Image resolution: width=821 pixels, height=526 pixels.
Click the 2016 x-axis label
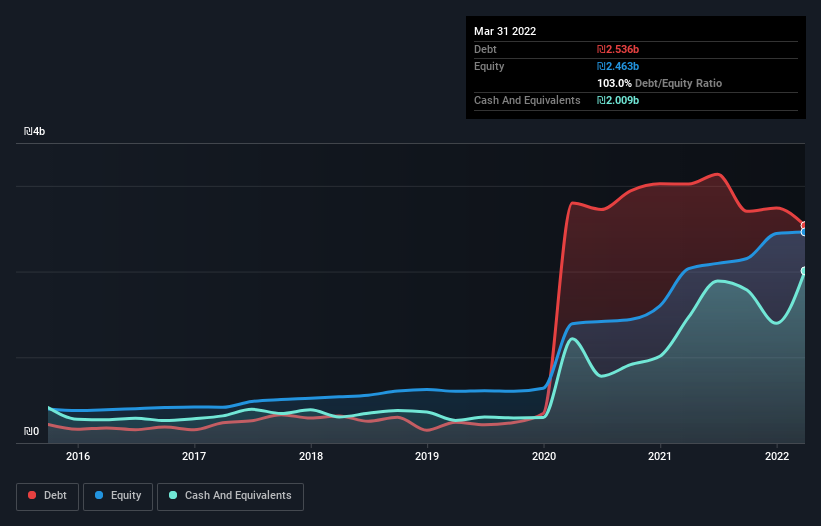point(78,456)
